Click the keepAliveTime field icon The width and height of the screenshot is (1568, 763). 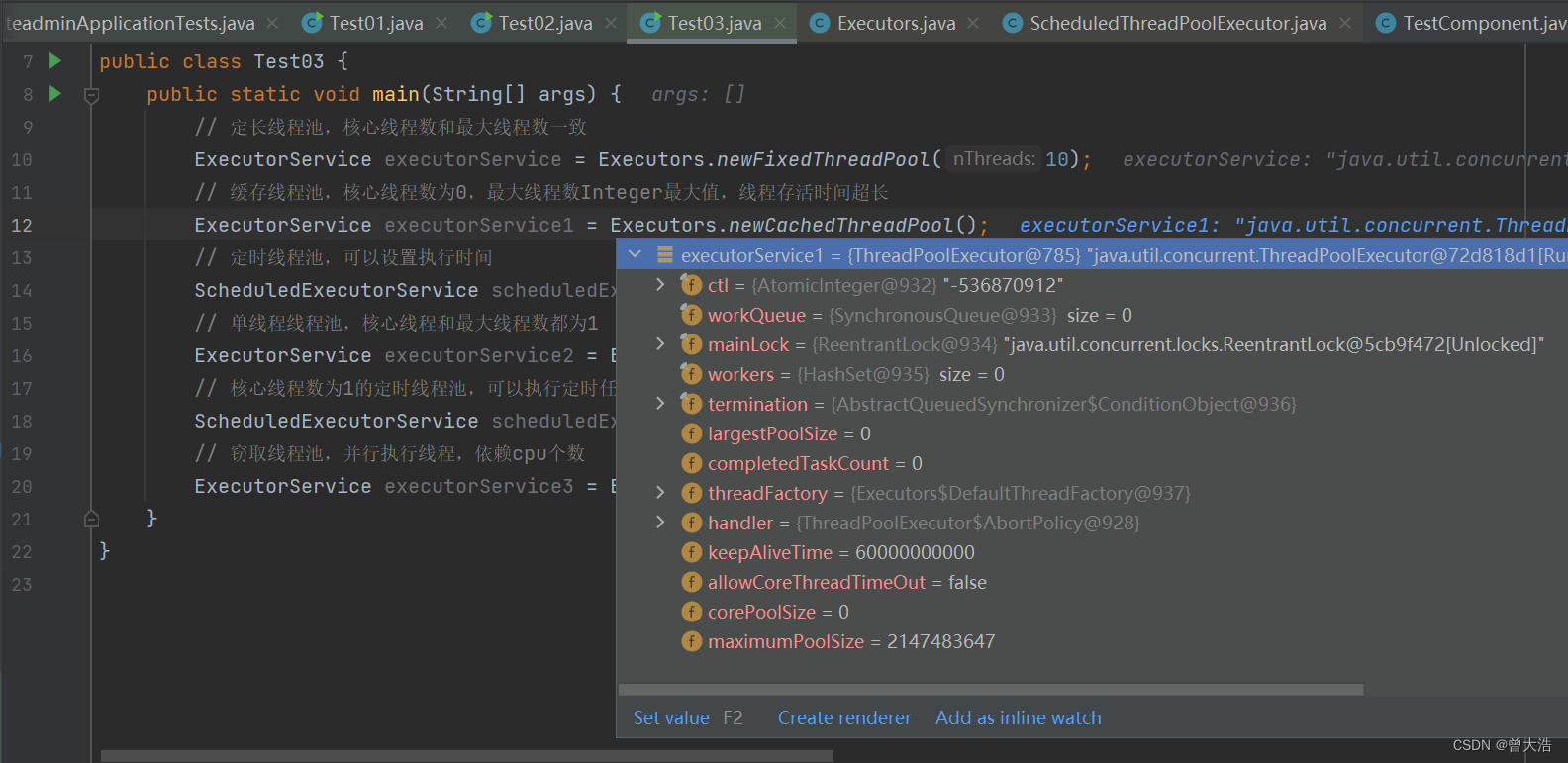(x=691, y=552)
